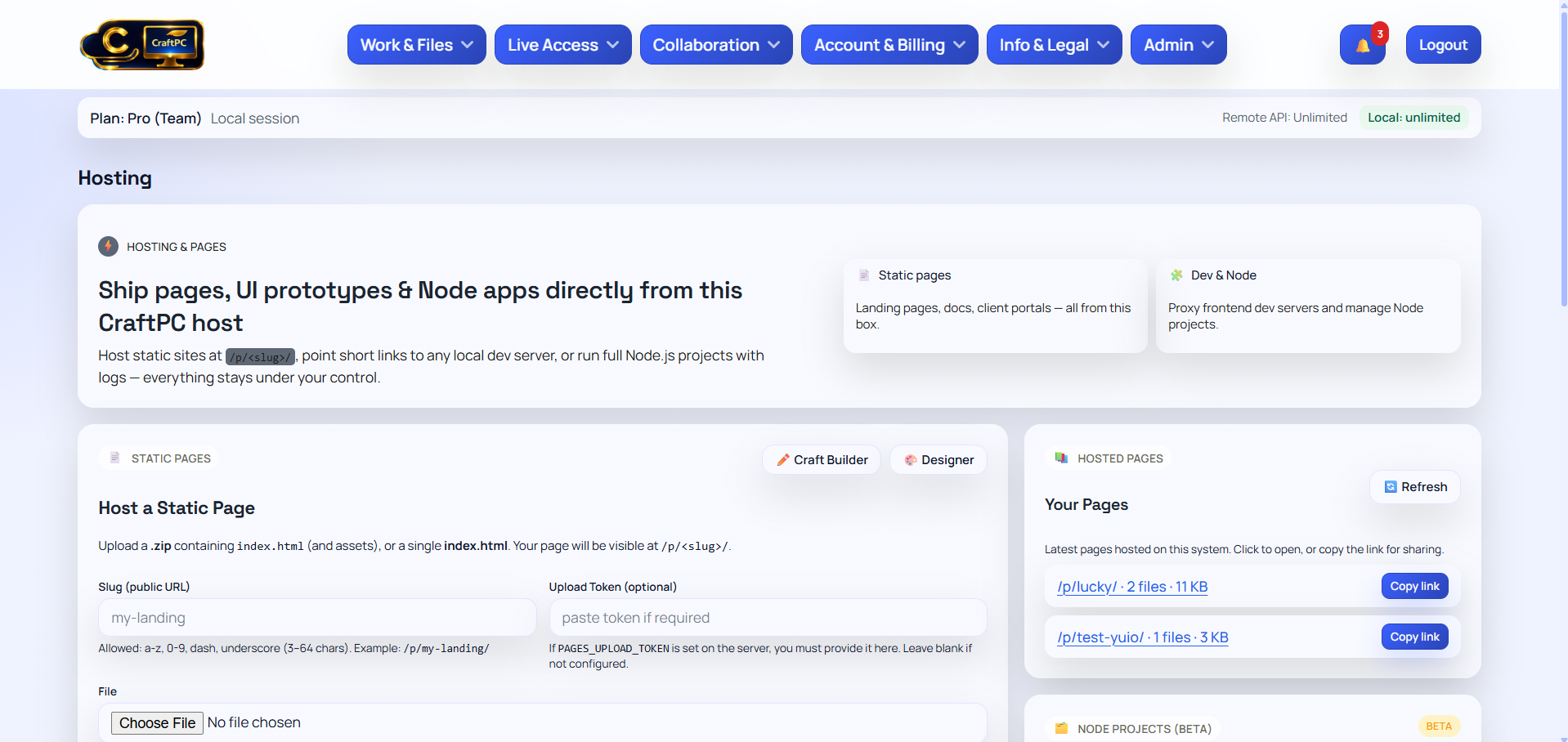This screenshot has height=742, width=1568.
Task: Click the palette icon on Designer
Action: tap(911, 460)
